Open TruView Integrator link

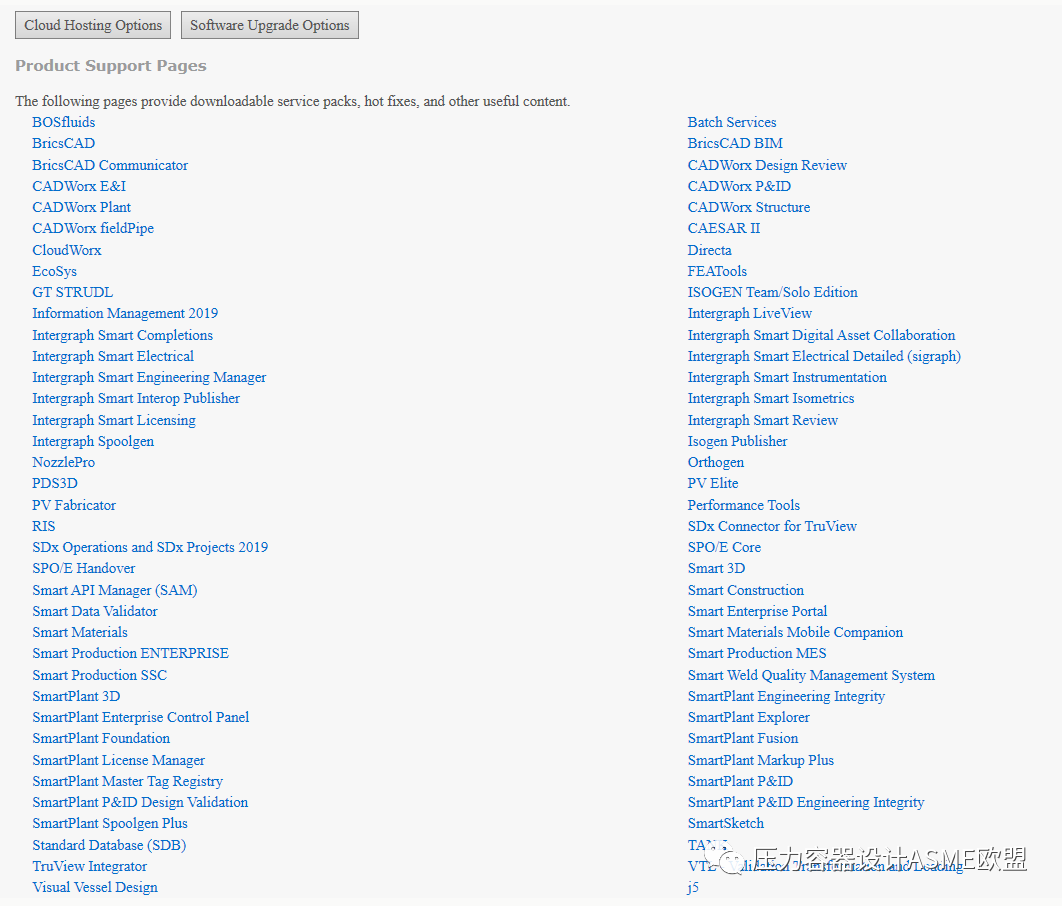point(89,867)
